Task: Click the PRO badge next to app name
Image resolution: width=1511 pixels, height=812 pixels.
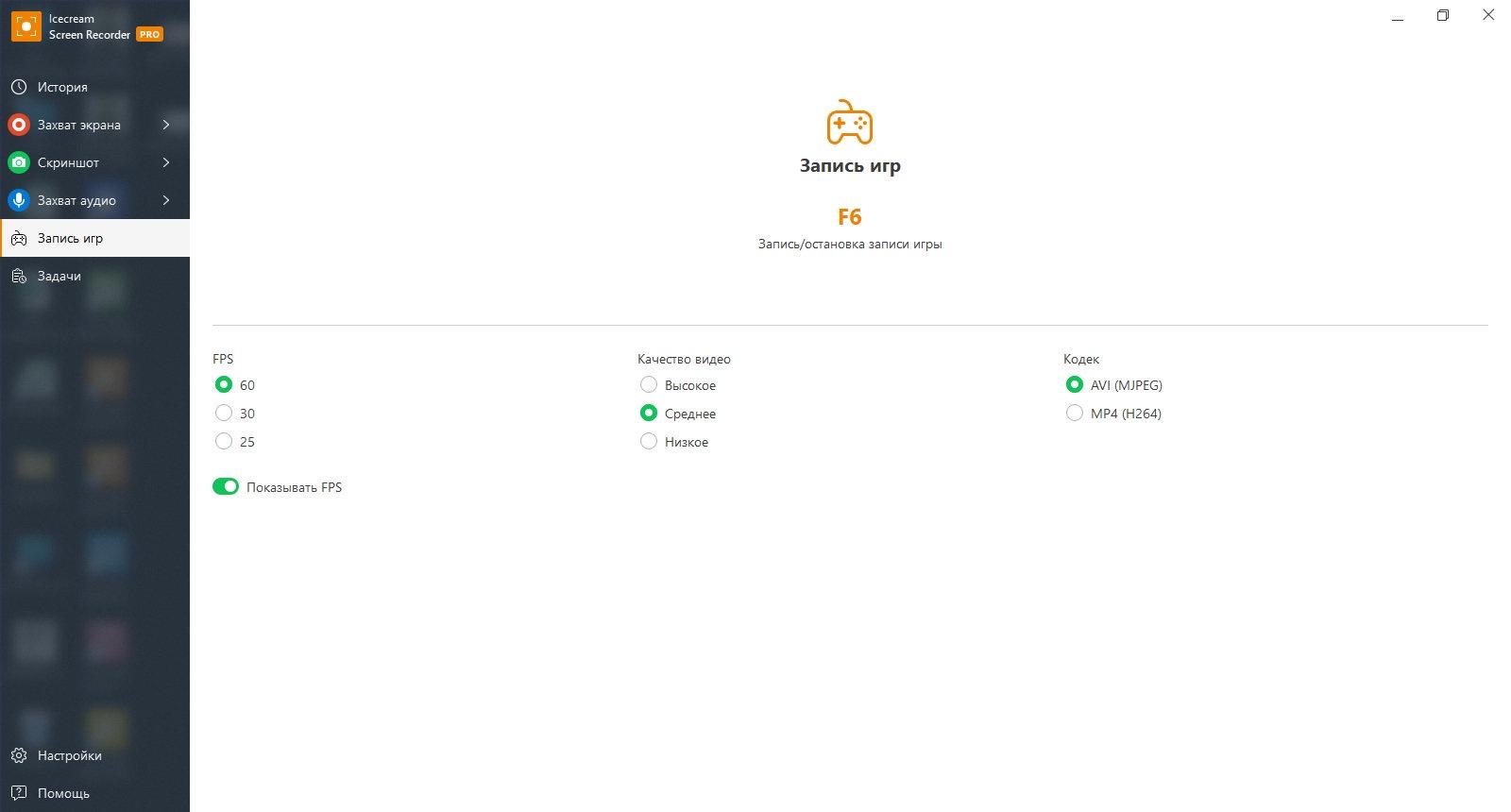Action: [149, 34]
